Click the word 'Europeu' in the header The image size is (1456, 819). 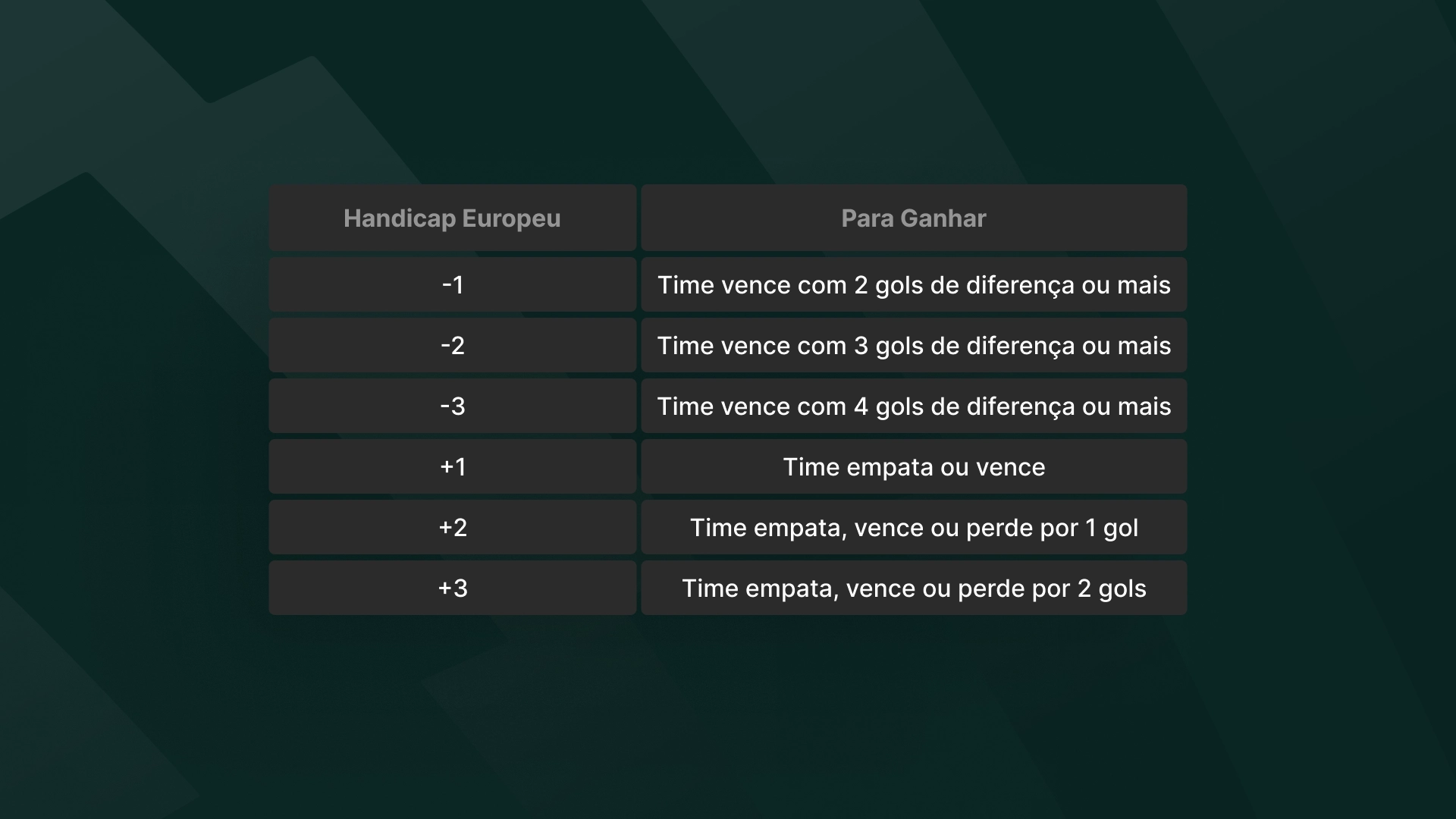[511, 218]
